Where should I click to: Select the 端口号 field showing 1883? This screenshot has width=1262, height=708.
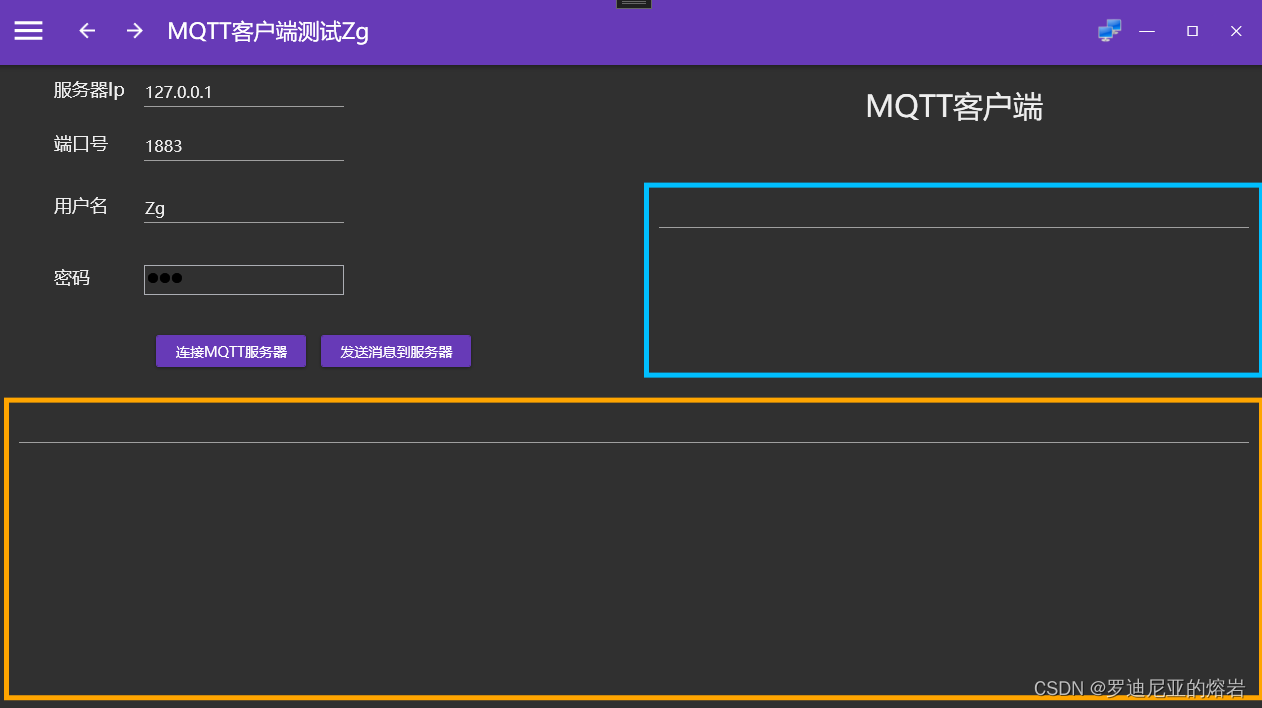click(243, 145)
